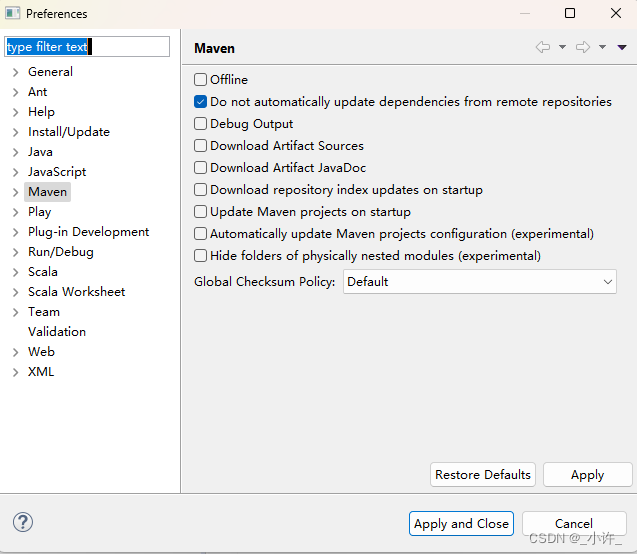Viewport: 637px width, 554px height.
Task: Select the Maven tree item
Action: (48, 192)
